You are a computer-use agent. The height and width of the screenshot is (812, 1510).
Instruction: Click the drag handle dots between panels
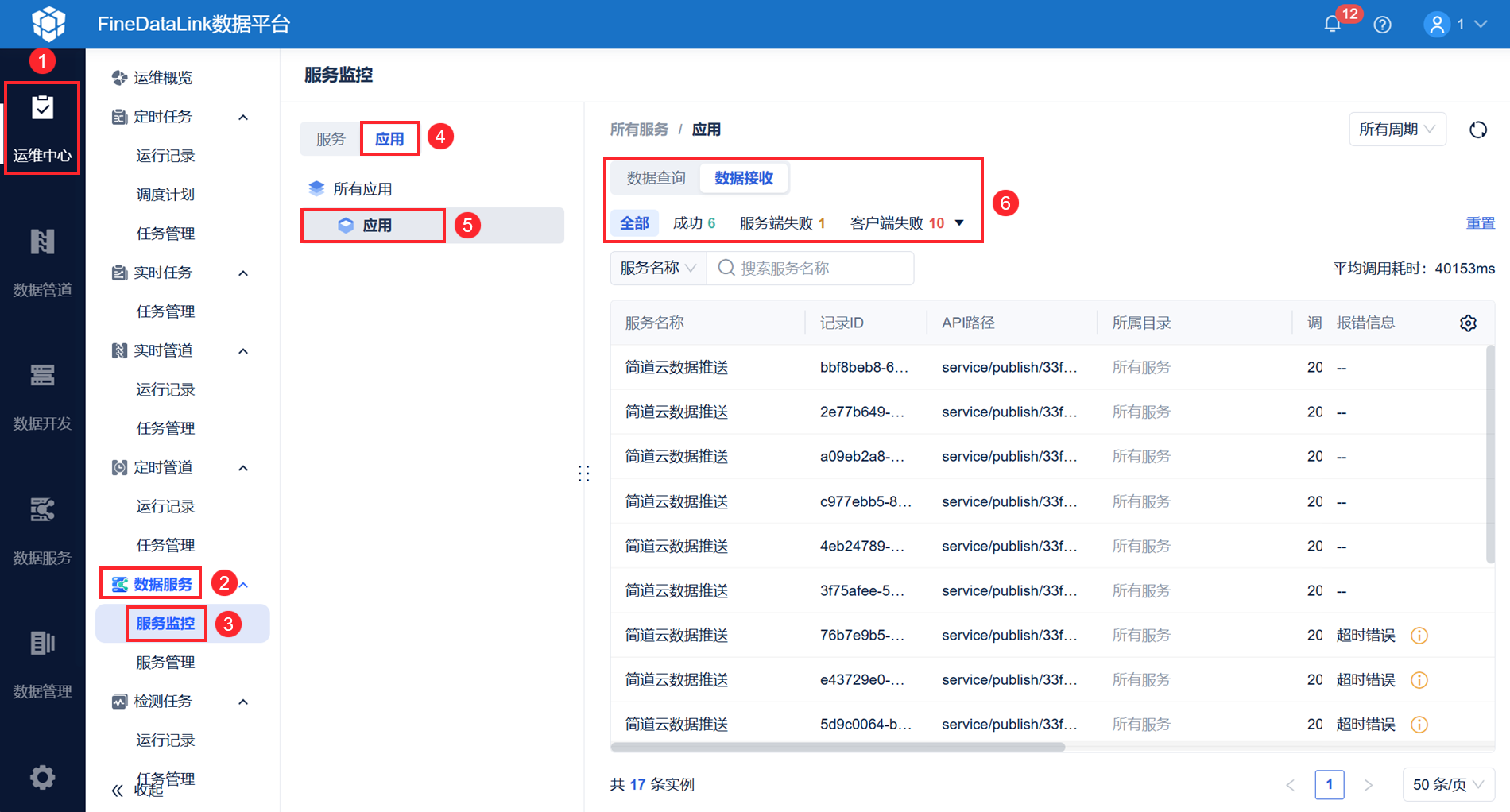click(x=584, y=474)
